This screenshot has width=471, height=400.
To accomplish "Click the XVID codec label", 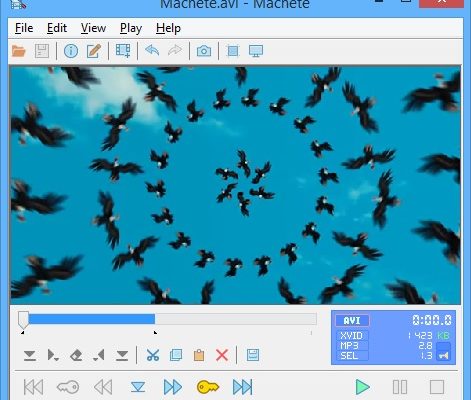I will [351, 336].
